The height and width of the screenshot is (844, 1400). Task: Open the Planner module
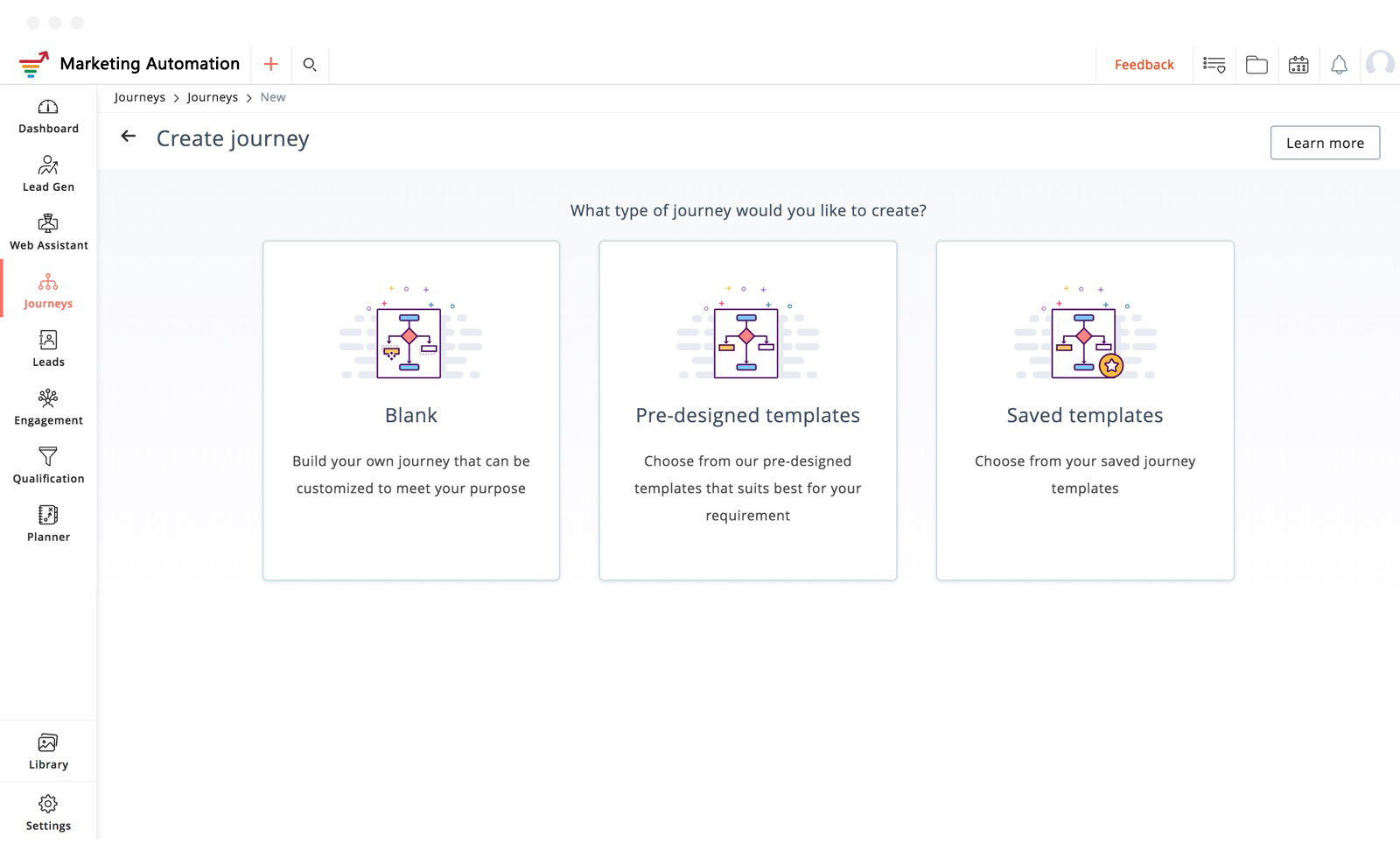pos(48,524)
